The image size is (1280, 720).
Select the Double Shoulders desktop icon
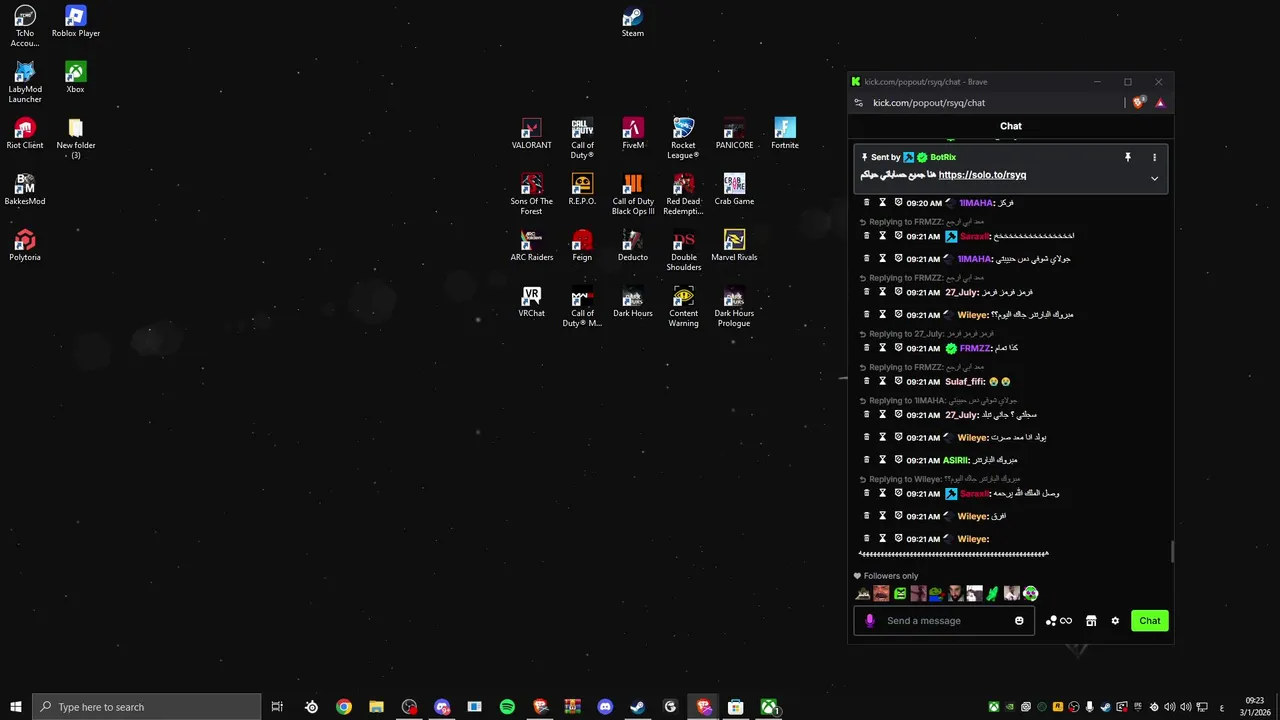pos(683,250)
